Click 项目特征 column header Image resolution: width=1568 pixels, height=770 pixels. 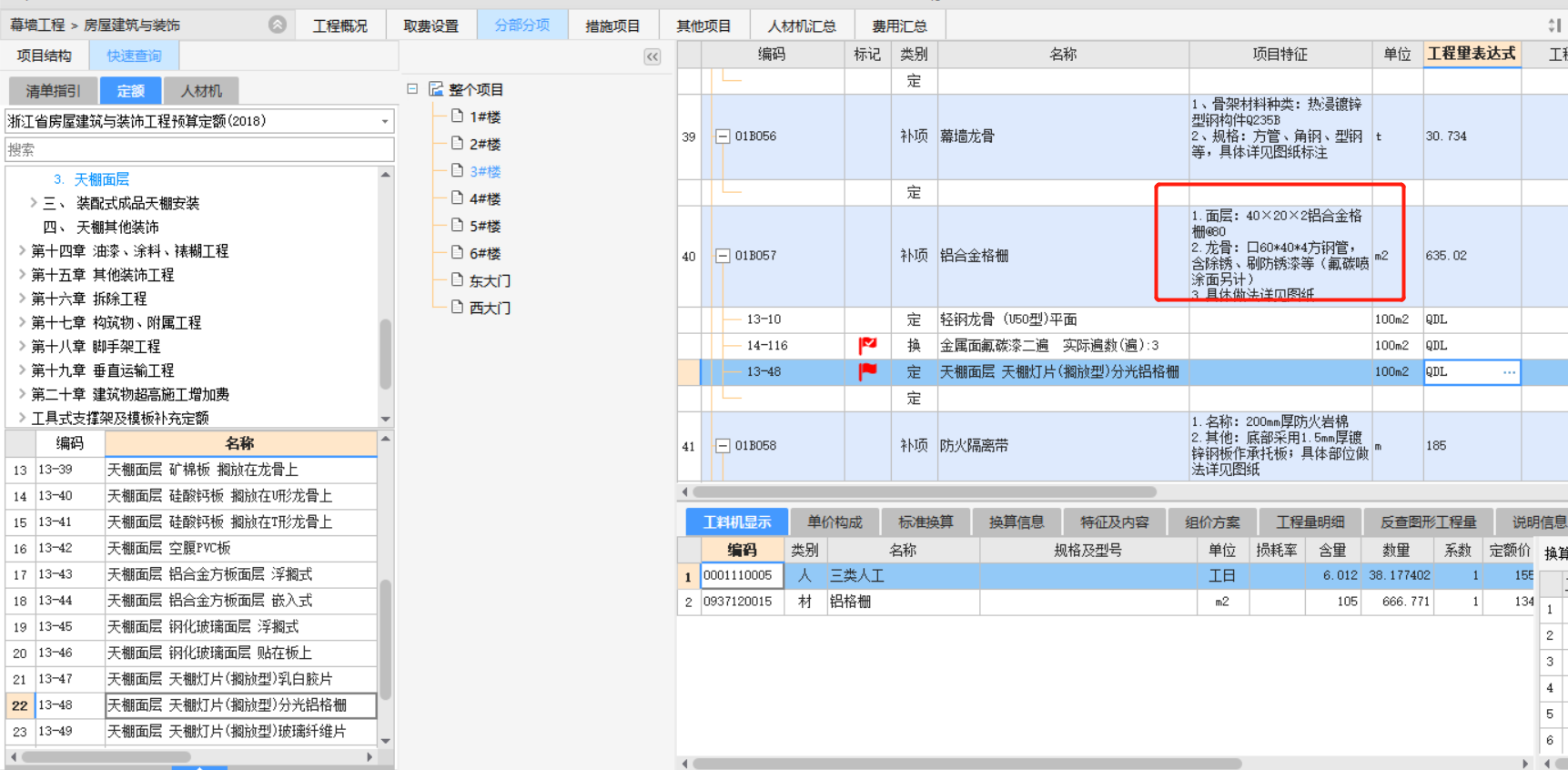(1280, 54)
